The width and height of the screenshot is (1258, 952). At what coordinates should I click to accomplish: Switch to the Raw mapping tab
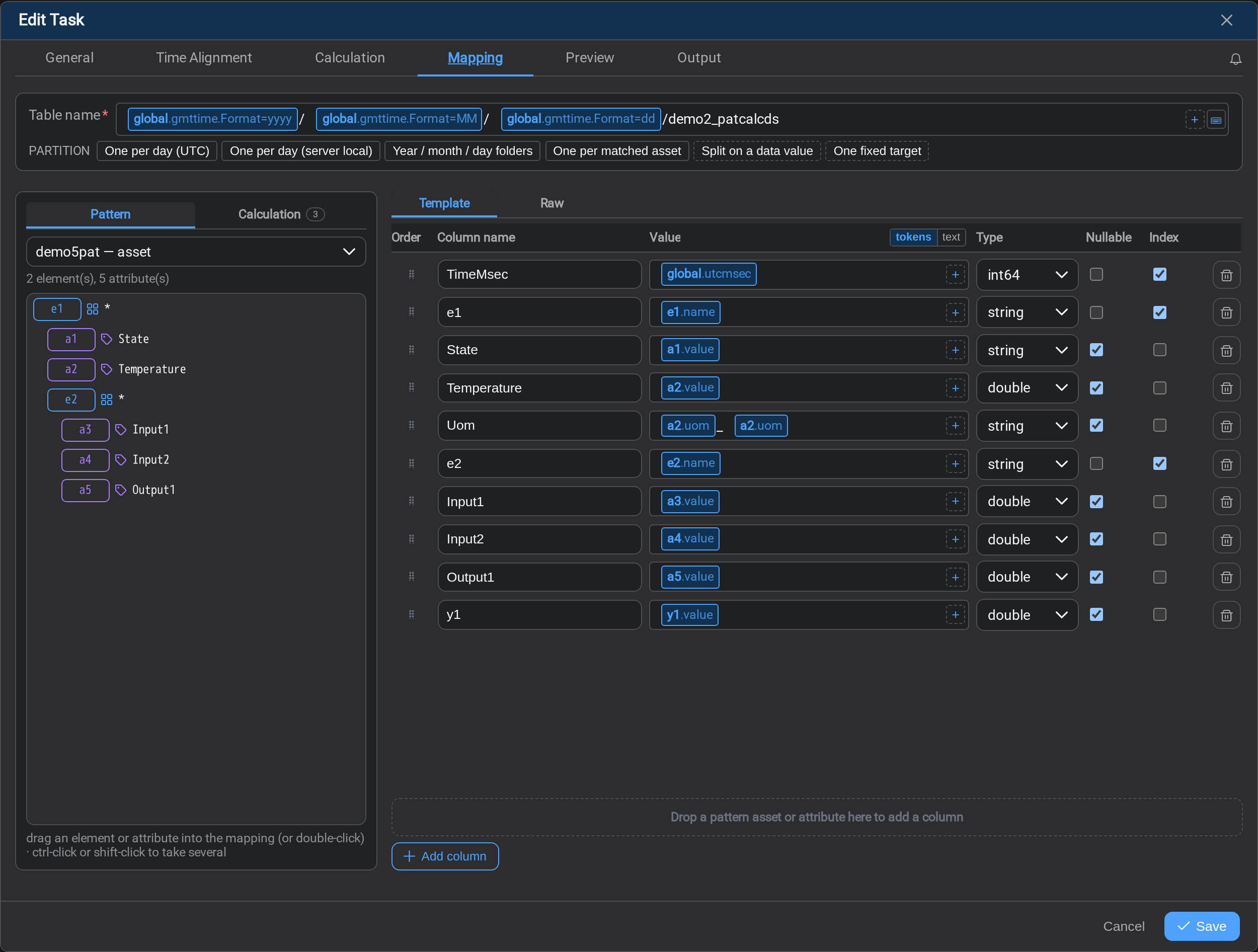tap(552, 204)
